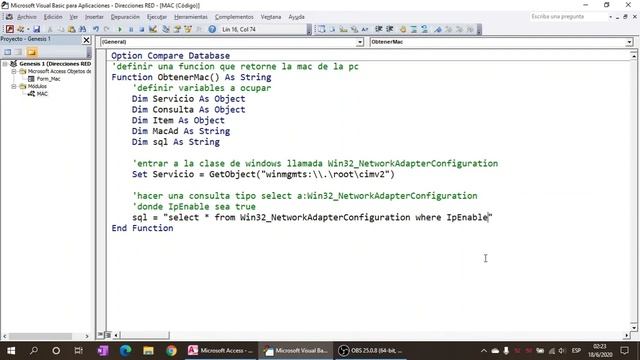Open Google Chrome from taskbar

coord(171,351)
